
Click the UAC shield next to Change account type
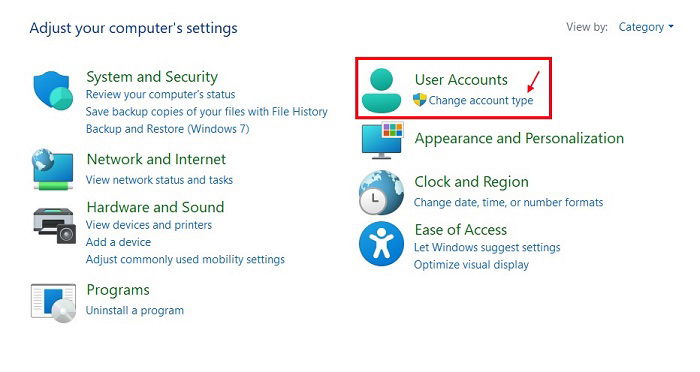tap(420, 100)
